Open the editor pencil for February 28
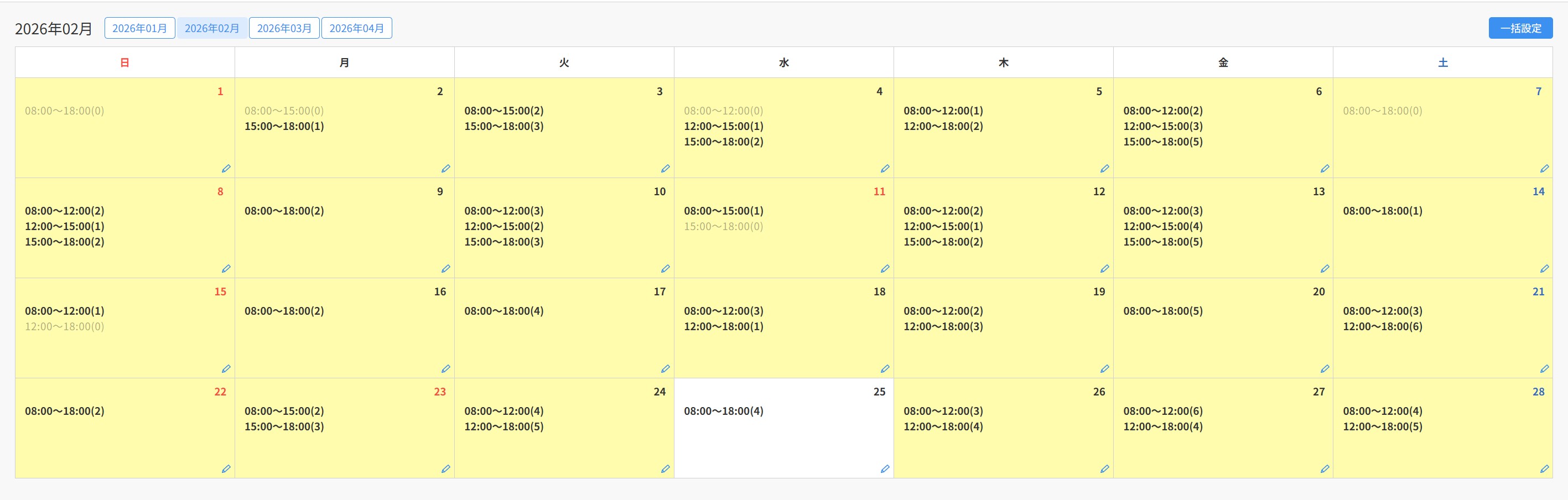Screen dimensions: 1568x500 (x=1544, y=469)
